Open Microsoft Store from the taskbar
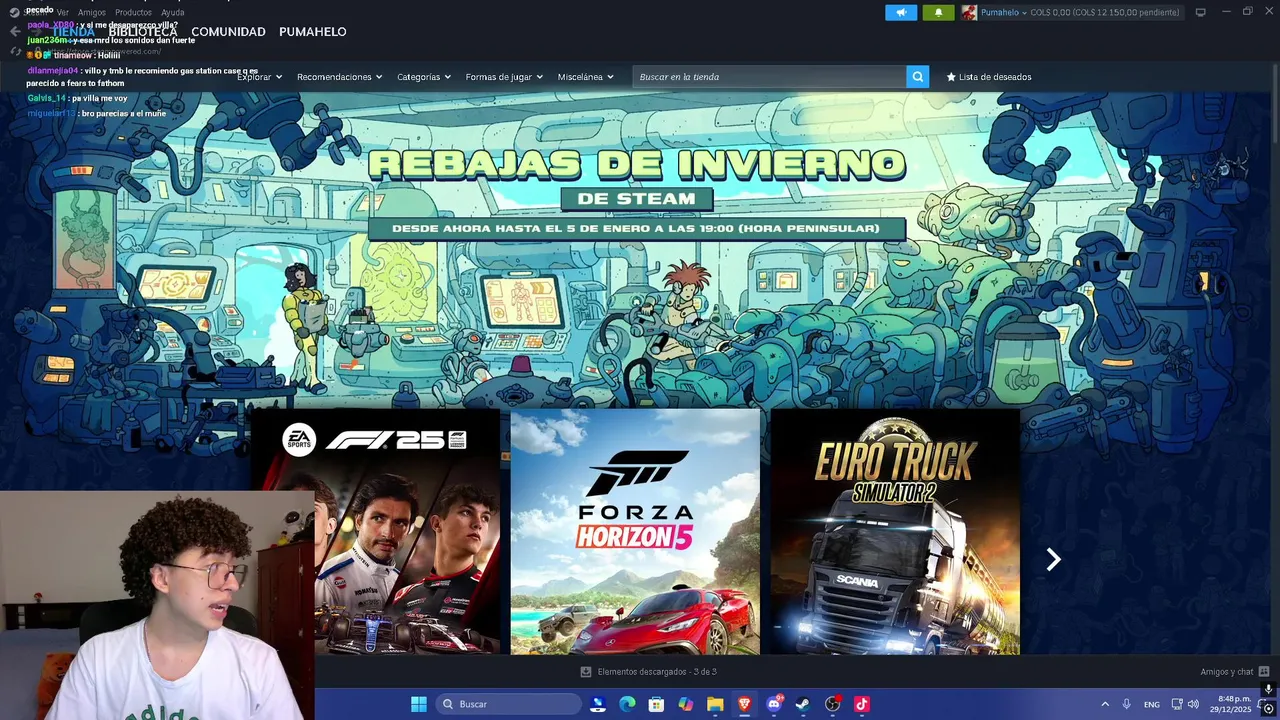The width and height of the screenshot is (1280, 720). pos(656,704)
